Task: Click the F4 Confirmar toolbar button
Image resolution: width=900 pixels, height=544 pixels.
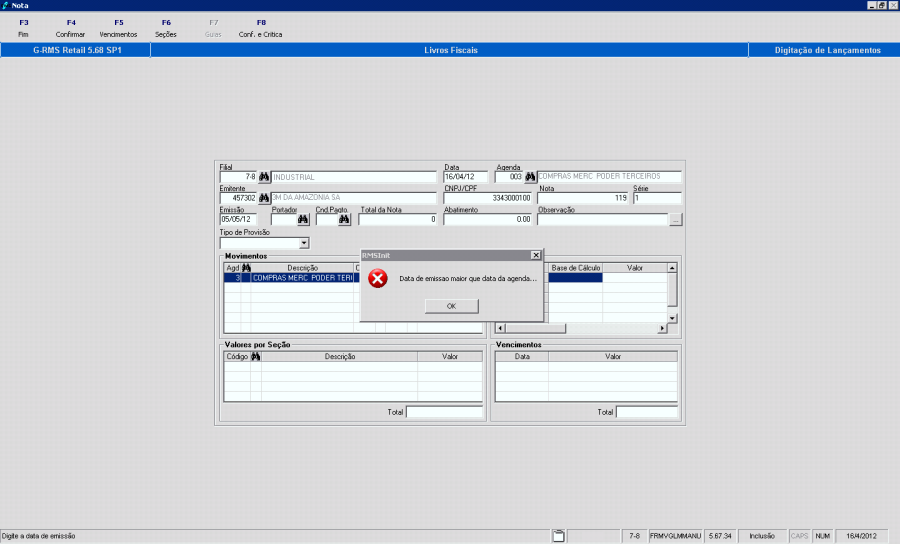Action: tap(71, 28)
